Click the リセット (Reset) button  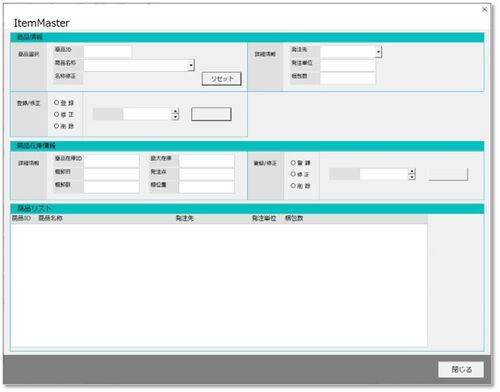[222, 79]
